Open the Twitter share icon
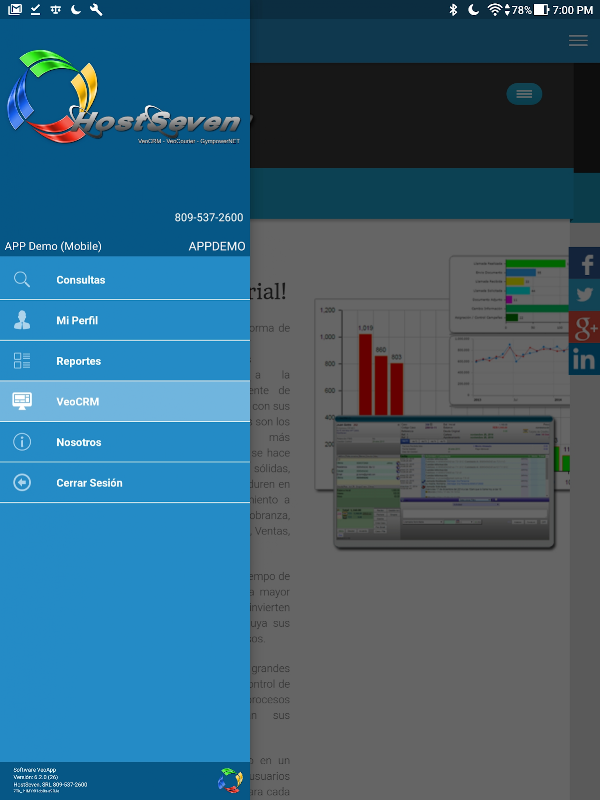 click(x=585, y=295)
